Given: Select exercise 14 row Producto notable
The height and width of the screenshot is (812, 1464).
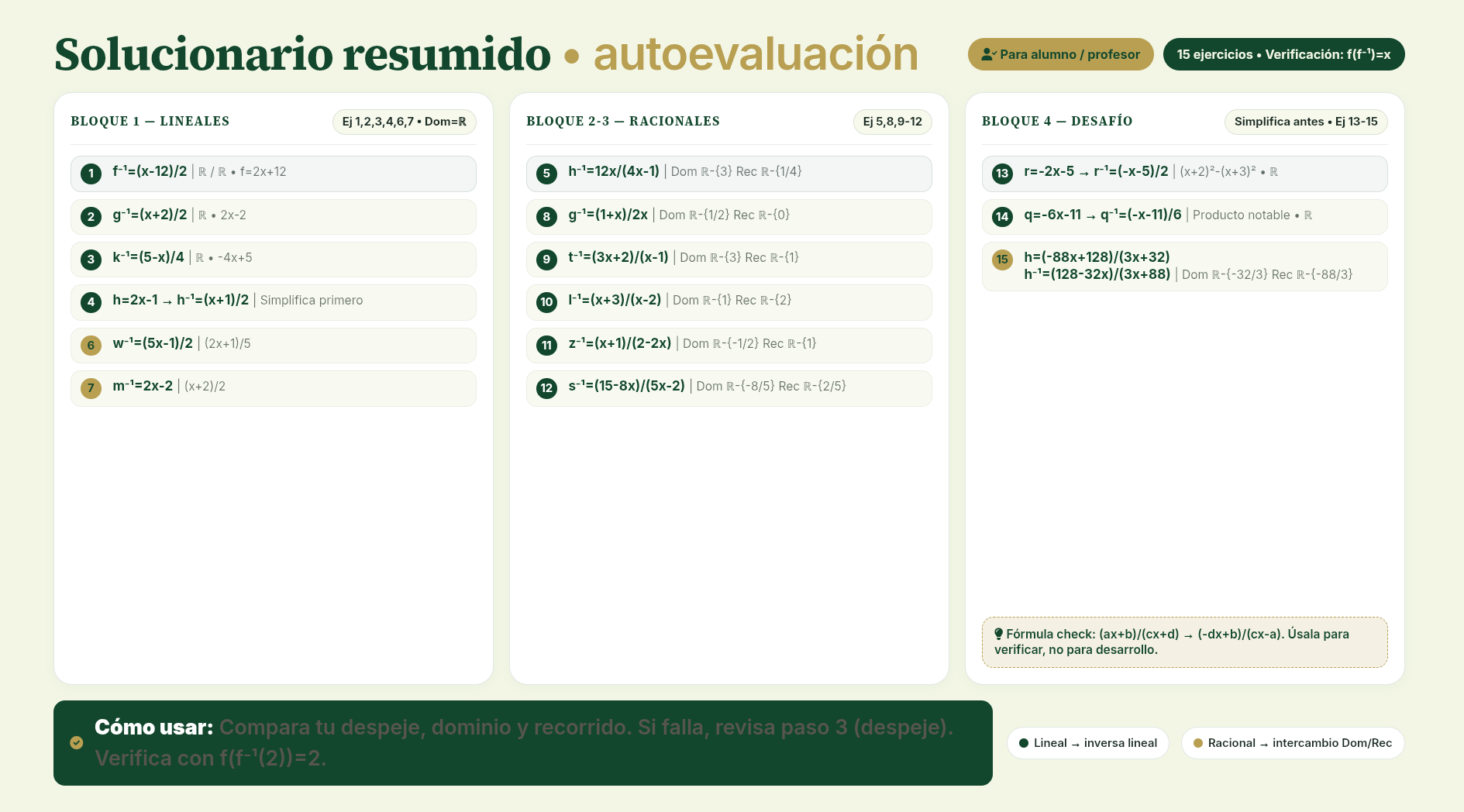Looking at the screenshot, I should [1184, 217].
